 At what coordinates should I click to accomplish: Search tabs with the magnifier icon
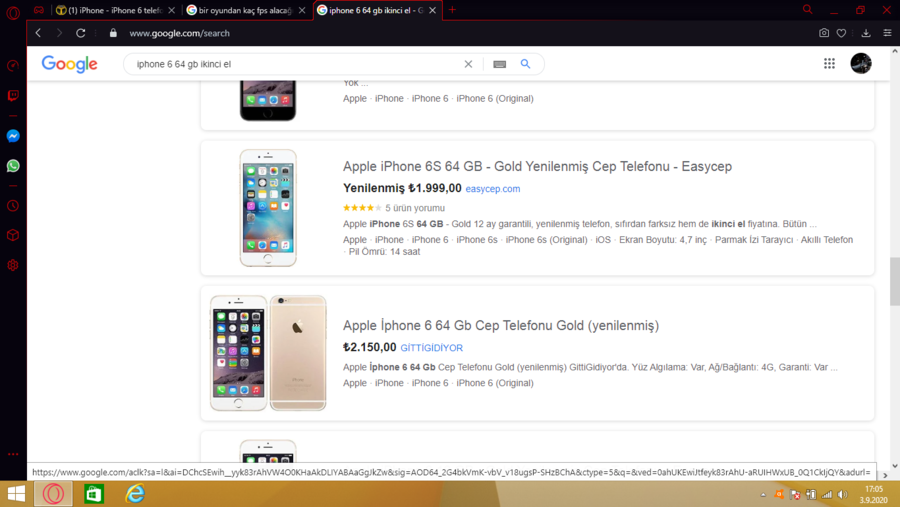click(x=808, y=10)
